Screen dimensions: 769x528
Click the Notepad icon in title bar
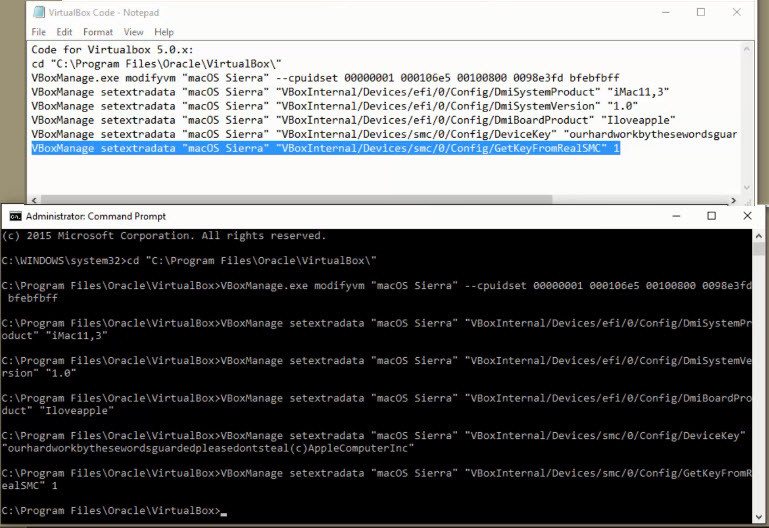tap(38, 12)
